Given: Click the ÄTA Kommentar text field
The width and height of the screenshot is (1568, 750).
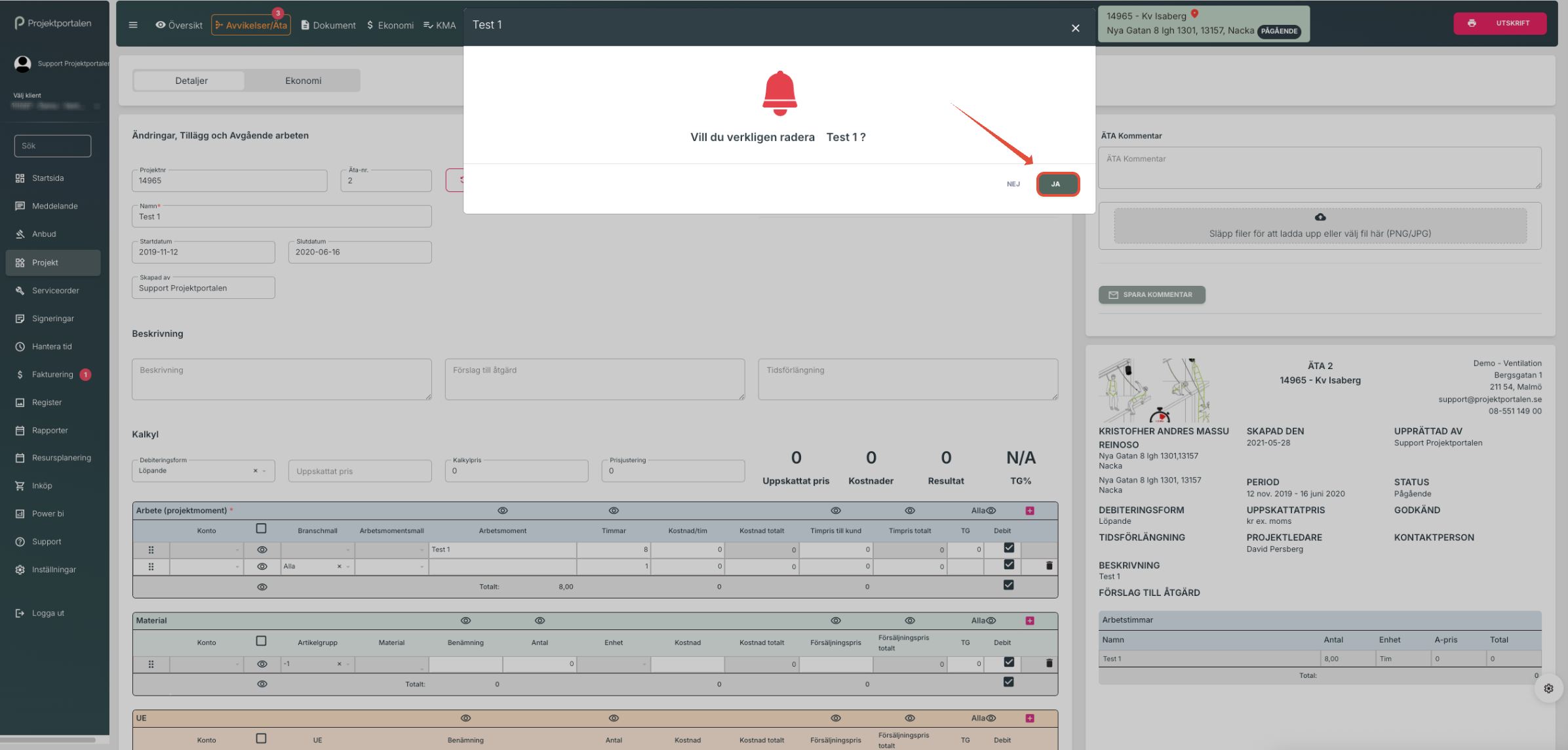Looking at the screenshot, I should (x=1319, y=168).
